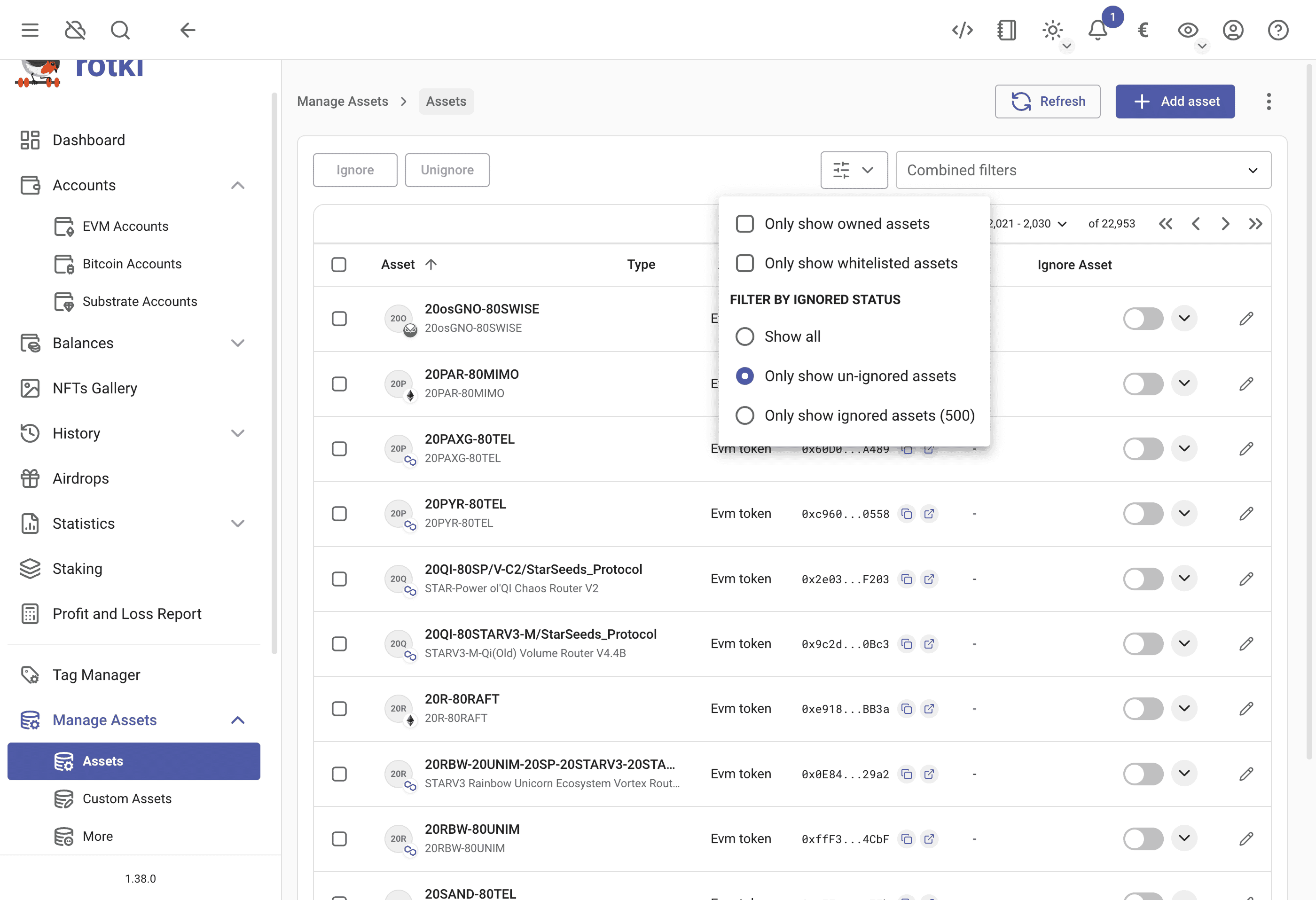The image size is (1316, 900).
Task: Toggle ignore switch for 20R-80RAFT
Action: [x=1143, y=709]
